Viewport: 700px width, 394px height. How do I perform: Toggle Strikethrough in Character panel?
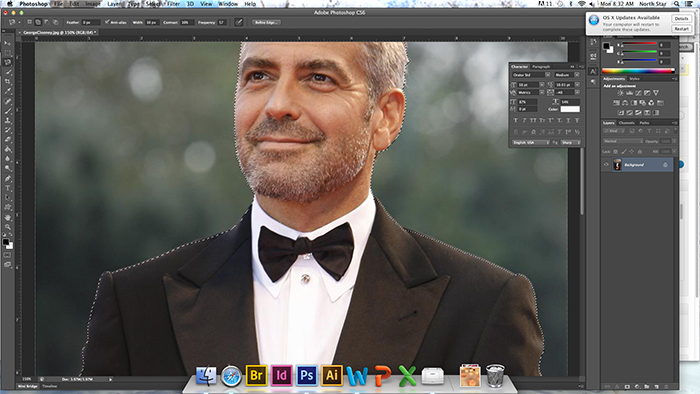tap(577, 120)
